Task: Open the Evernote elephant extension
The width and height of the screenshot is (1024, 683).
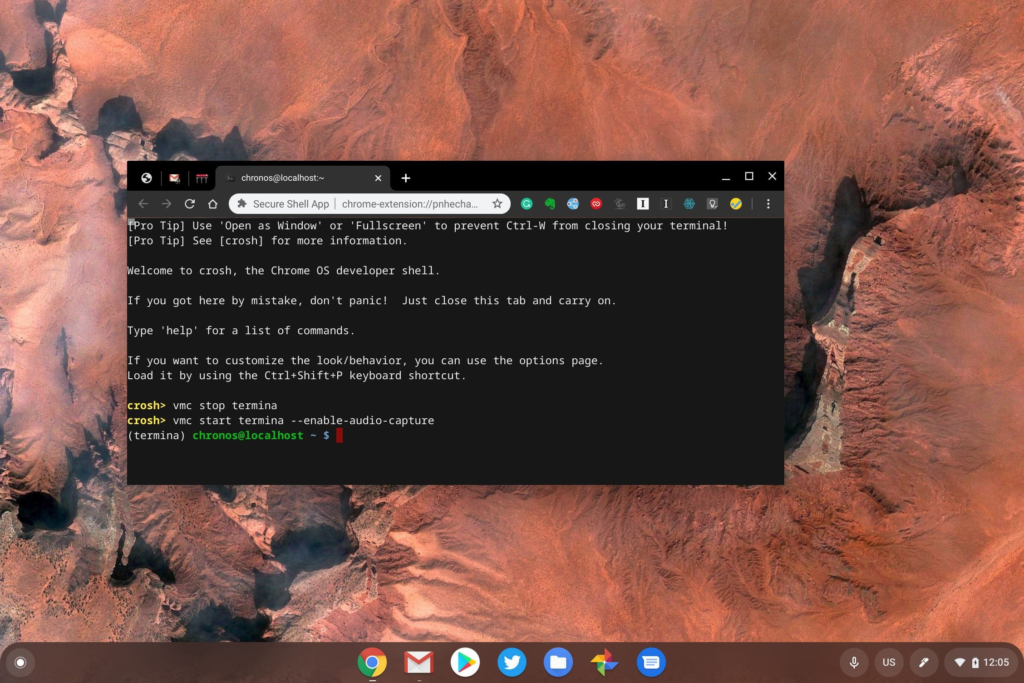Action: click(x=550, y=204)
